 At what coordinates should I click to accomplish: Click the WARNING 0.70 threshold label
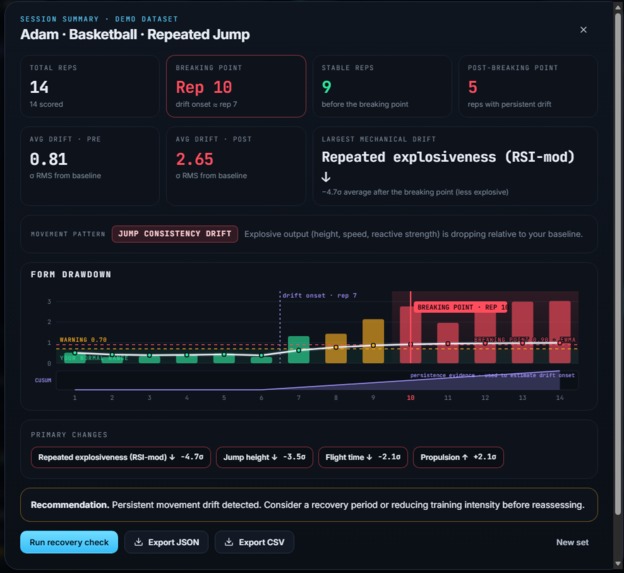pyautogui.click(x=83, y=339)
